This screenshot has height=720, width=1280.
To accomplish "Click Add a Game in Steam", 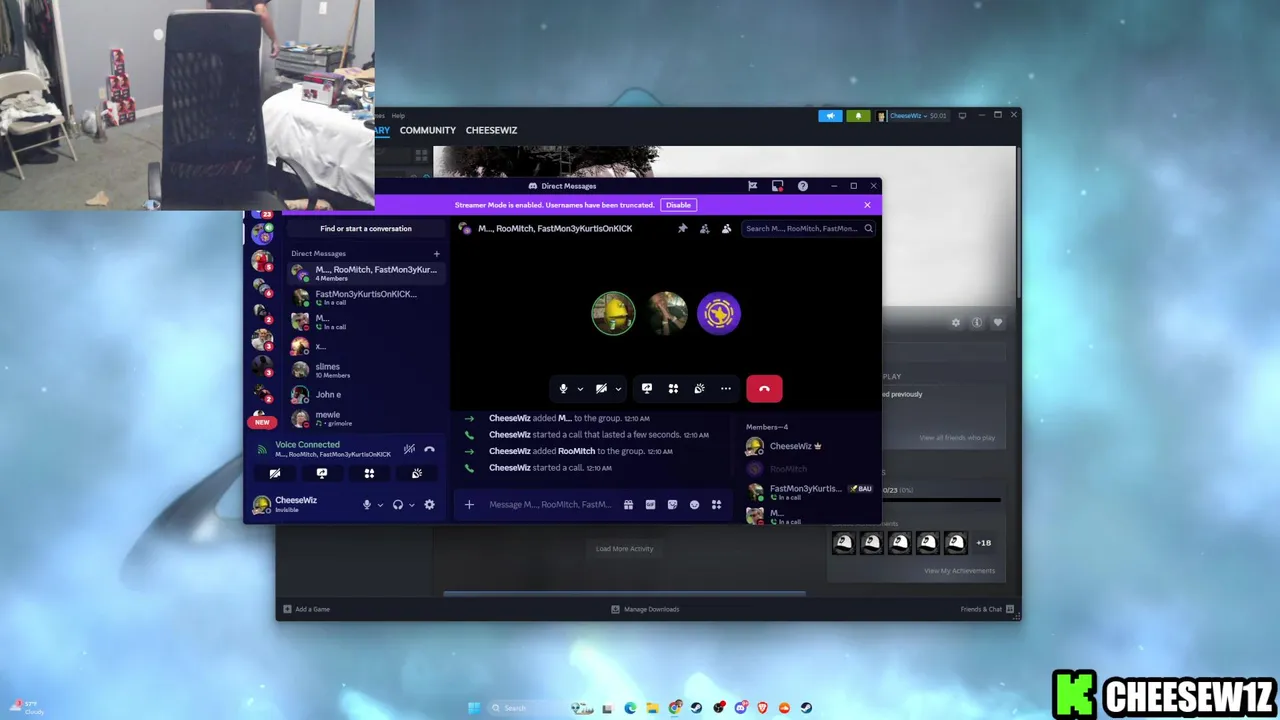I will coord(306,609).
